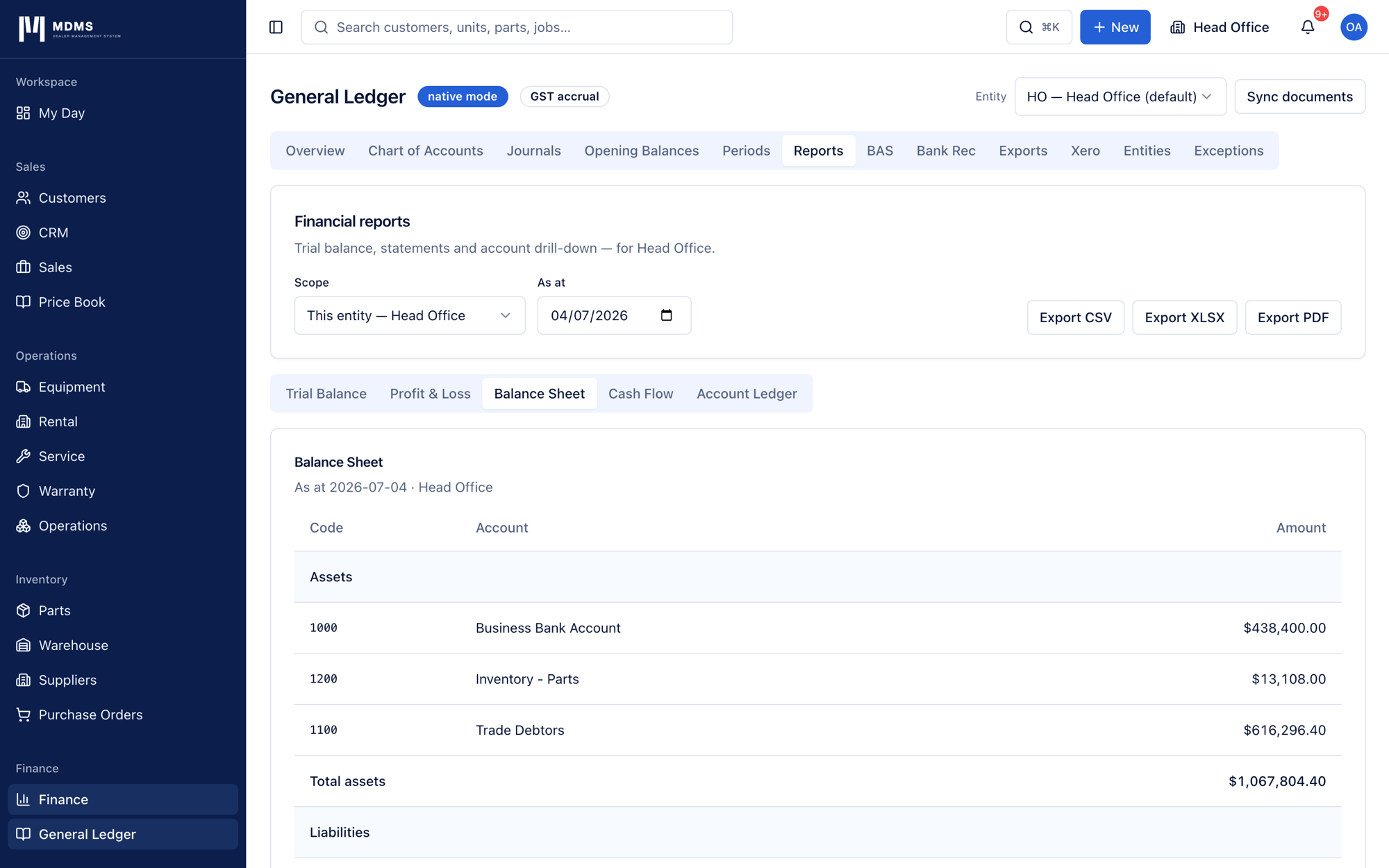Click the MDMS logo icon
1389x868 pixels.
coord(31,28)
